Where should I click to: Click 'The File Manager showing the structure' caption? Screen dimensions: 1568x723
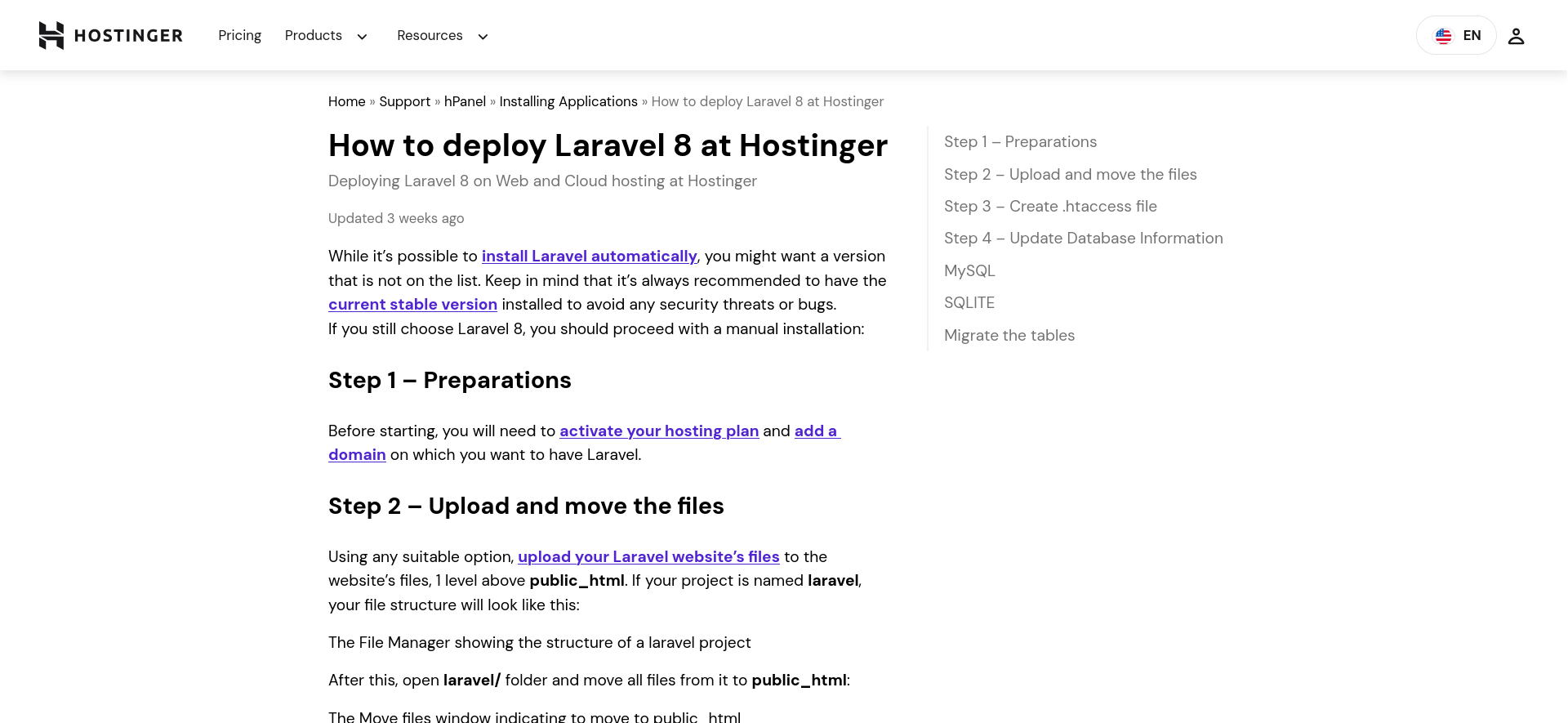pyautogui.click(x=540, y=642)
